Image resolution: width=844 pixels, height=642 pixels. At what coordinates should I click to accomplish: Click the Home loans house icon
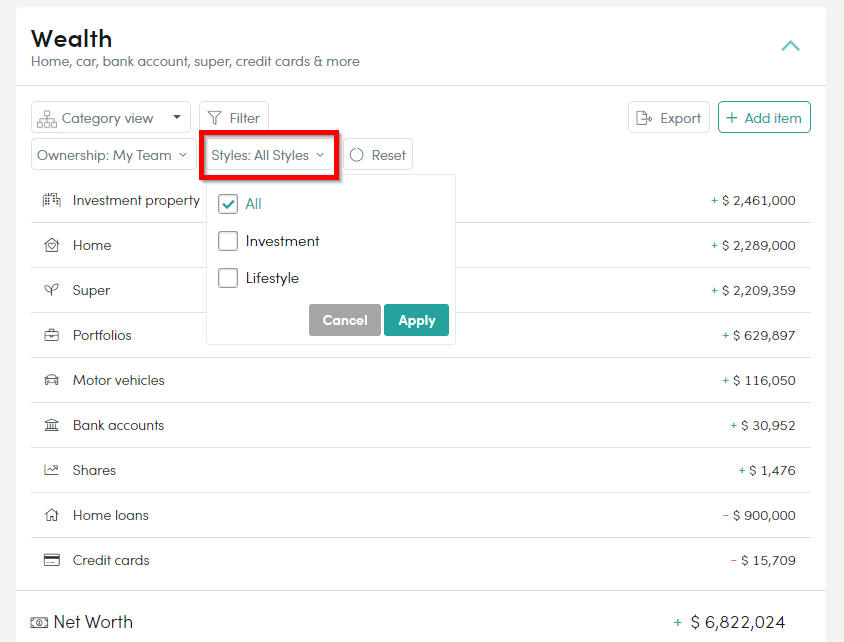[x=52, y=516]
